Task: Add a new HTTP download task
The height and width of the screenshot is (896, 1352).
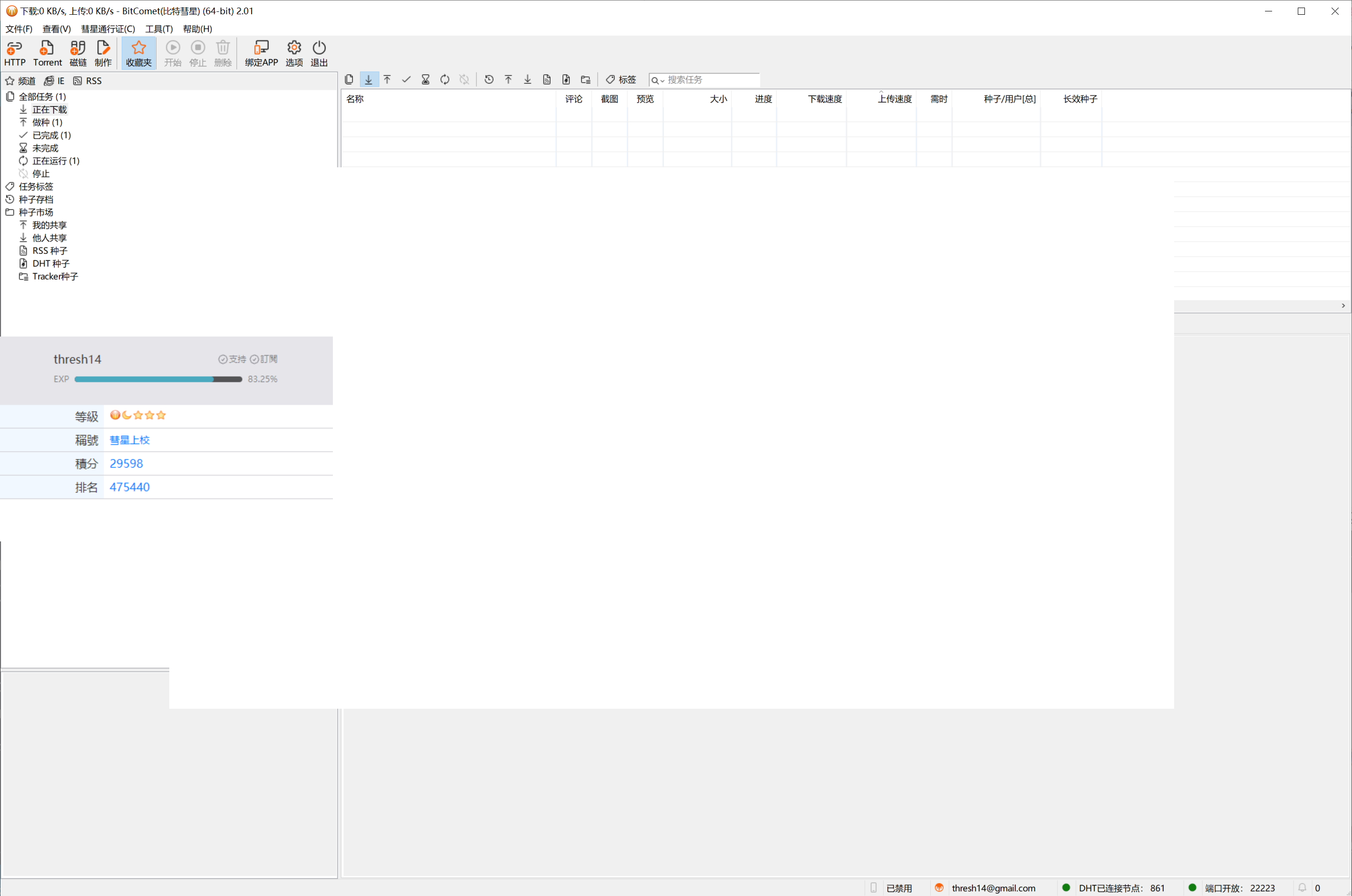Action: (15, 54)
